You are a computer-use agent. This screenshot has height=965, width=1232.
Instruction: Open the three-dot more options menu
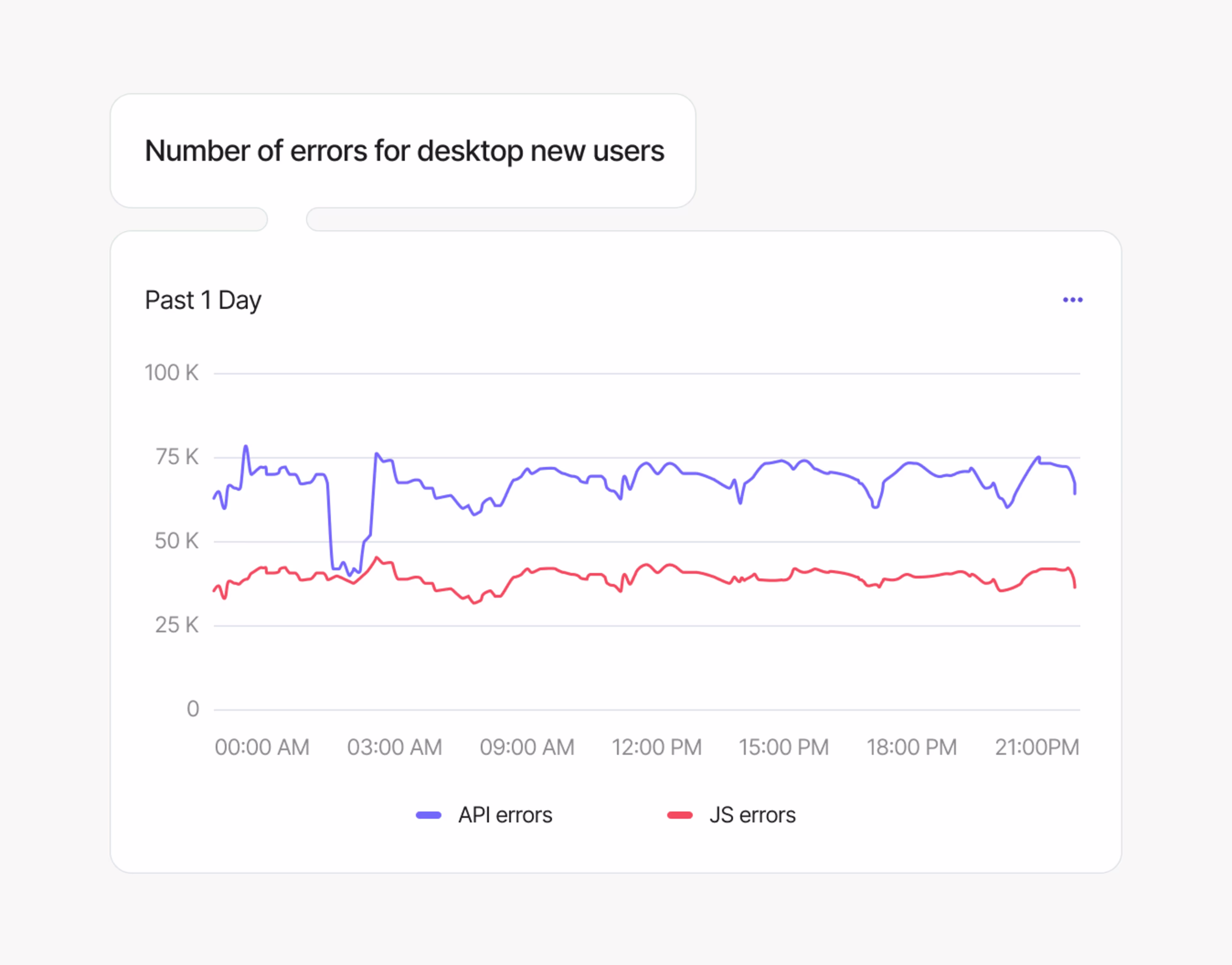(x=1072, y=300)
